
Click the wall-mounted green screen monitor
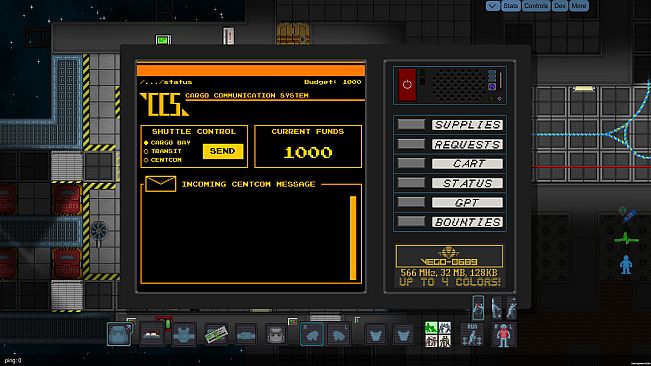[x=164, y=40]
